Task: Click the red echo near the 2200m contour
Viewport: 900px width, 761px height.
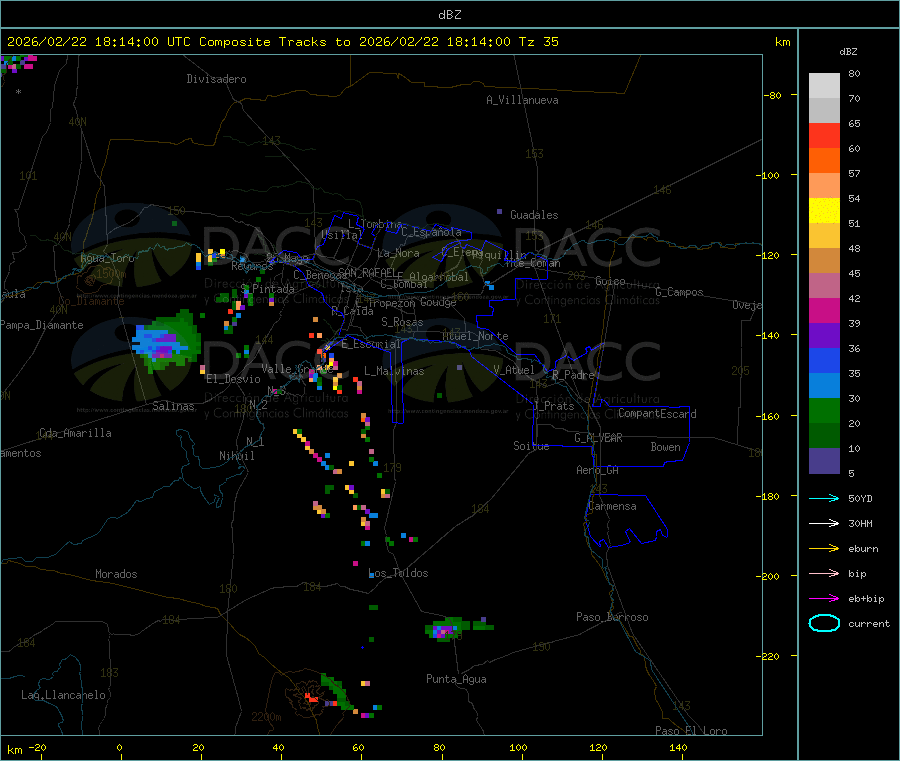Action: click(x=312, y=698)
